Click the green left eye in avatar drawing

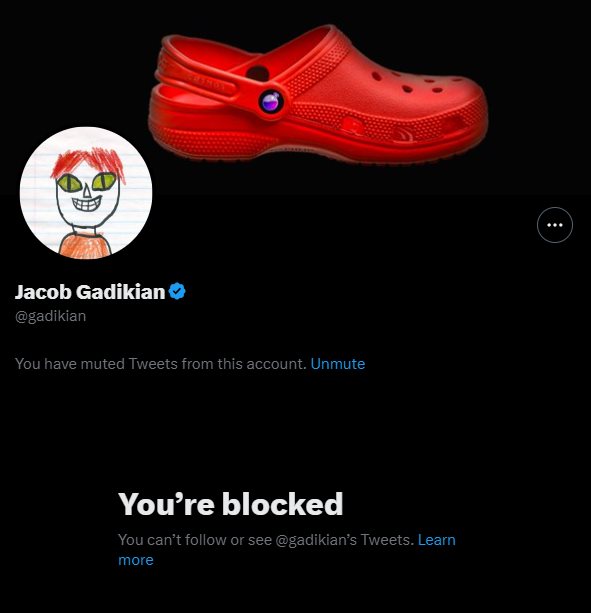(69, 183)
